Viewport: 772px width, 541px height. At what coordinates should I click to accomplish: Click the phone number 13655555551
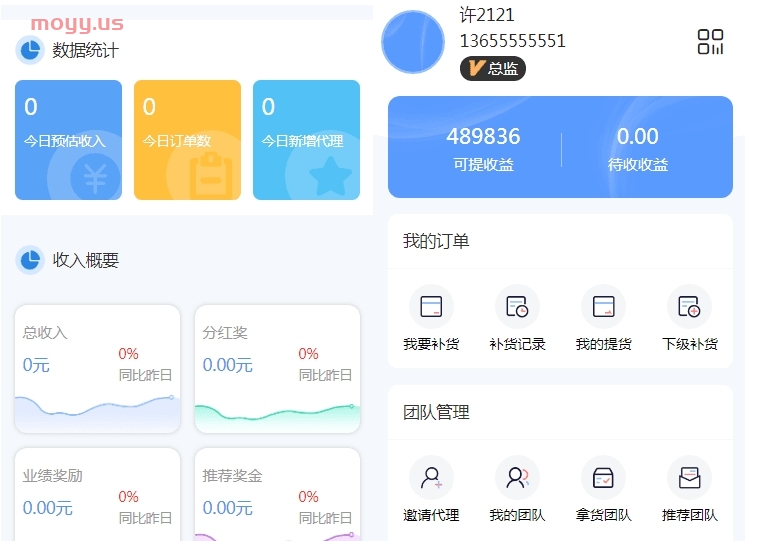[x=513, y=41]
